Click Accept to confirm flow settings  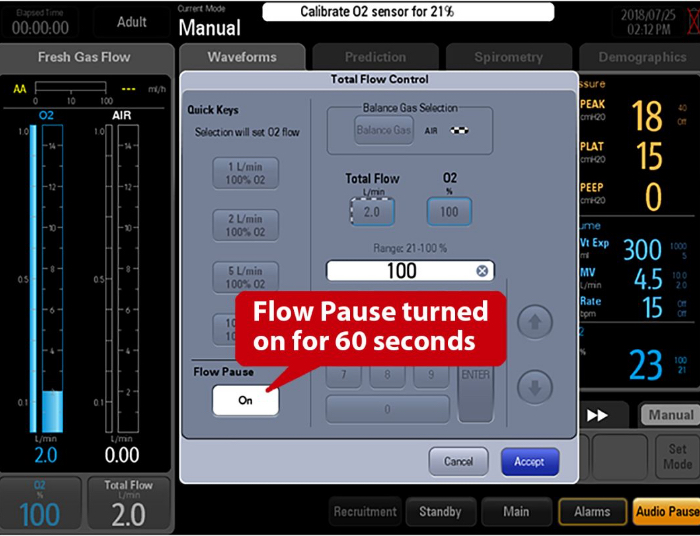[529, 462]
